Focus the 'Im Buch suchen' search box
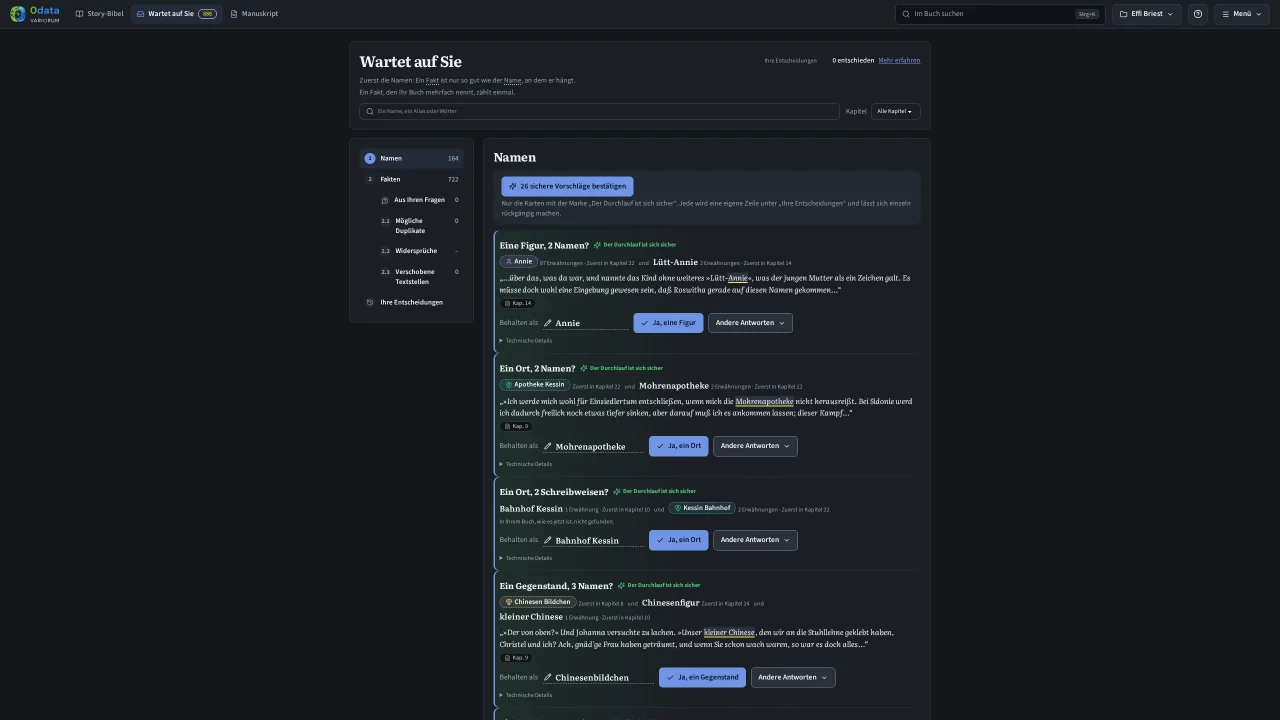 (1000, 14)
